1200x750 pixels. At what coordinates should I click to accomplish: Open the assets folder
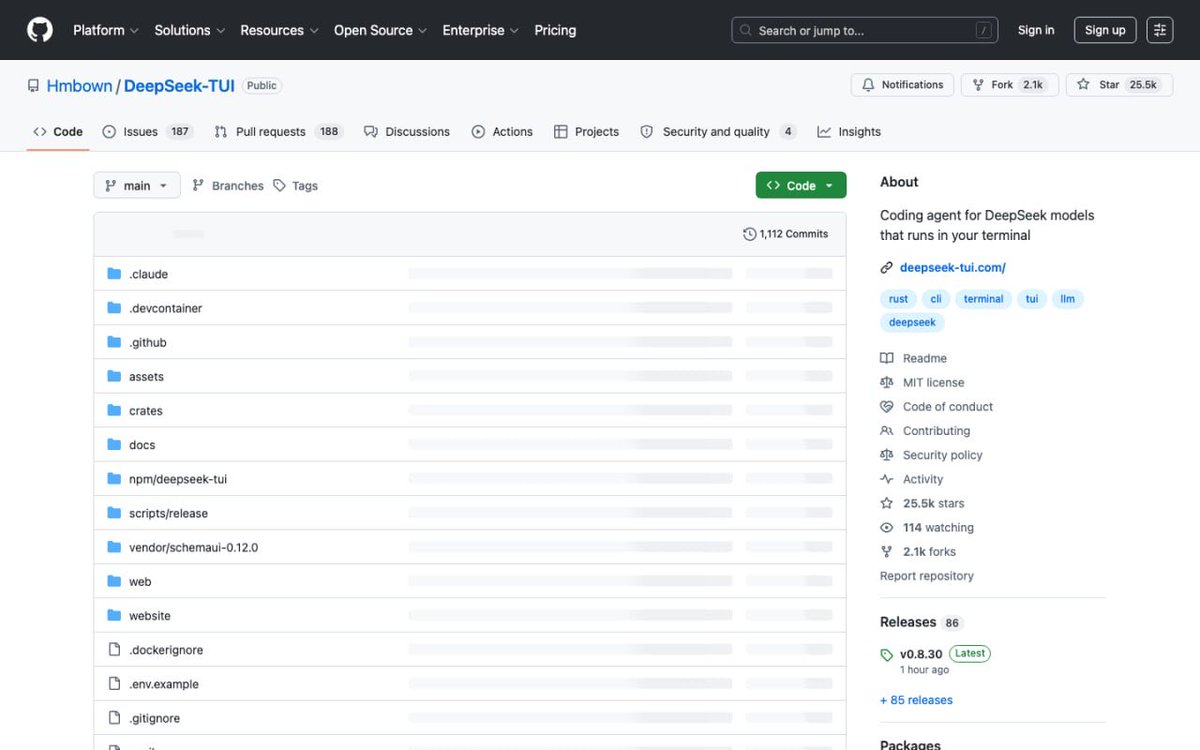[x=146, y=376]
